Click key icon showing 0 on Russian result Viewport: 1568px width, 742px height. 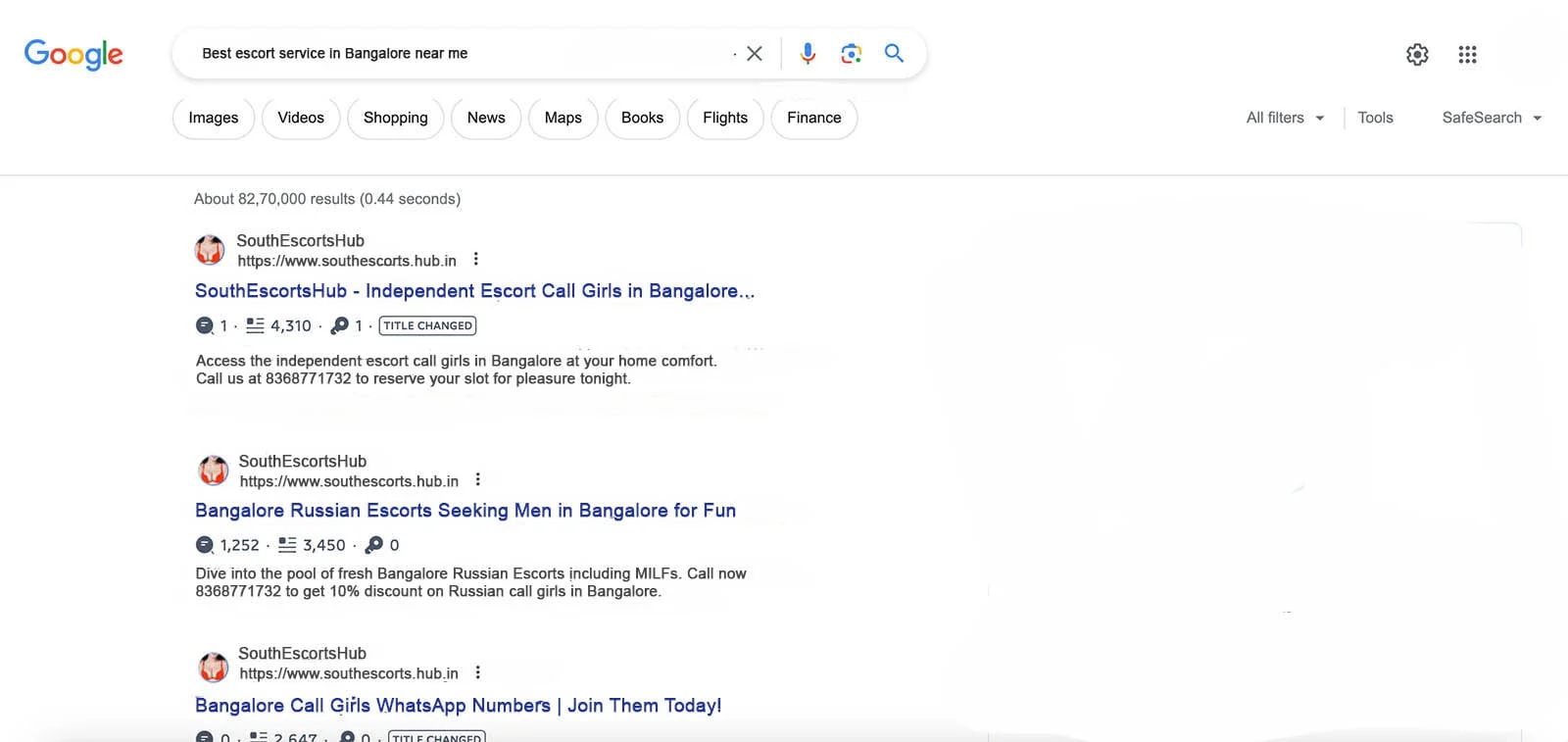click(x=374, y=545)
